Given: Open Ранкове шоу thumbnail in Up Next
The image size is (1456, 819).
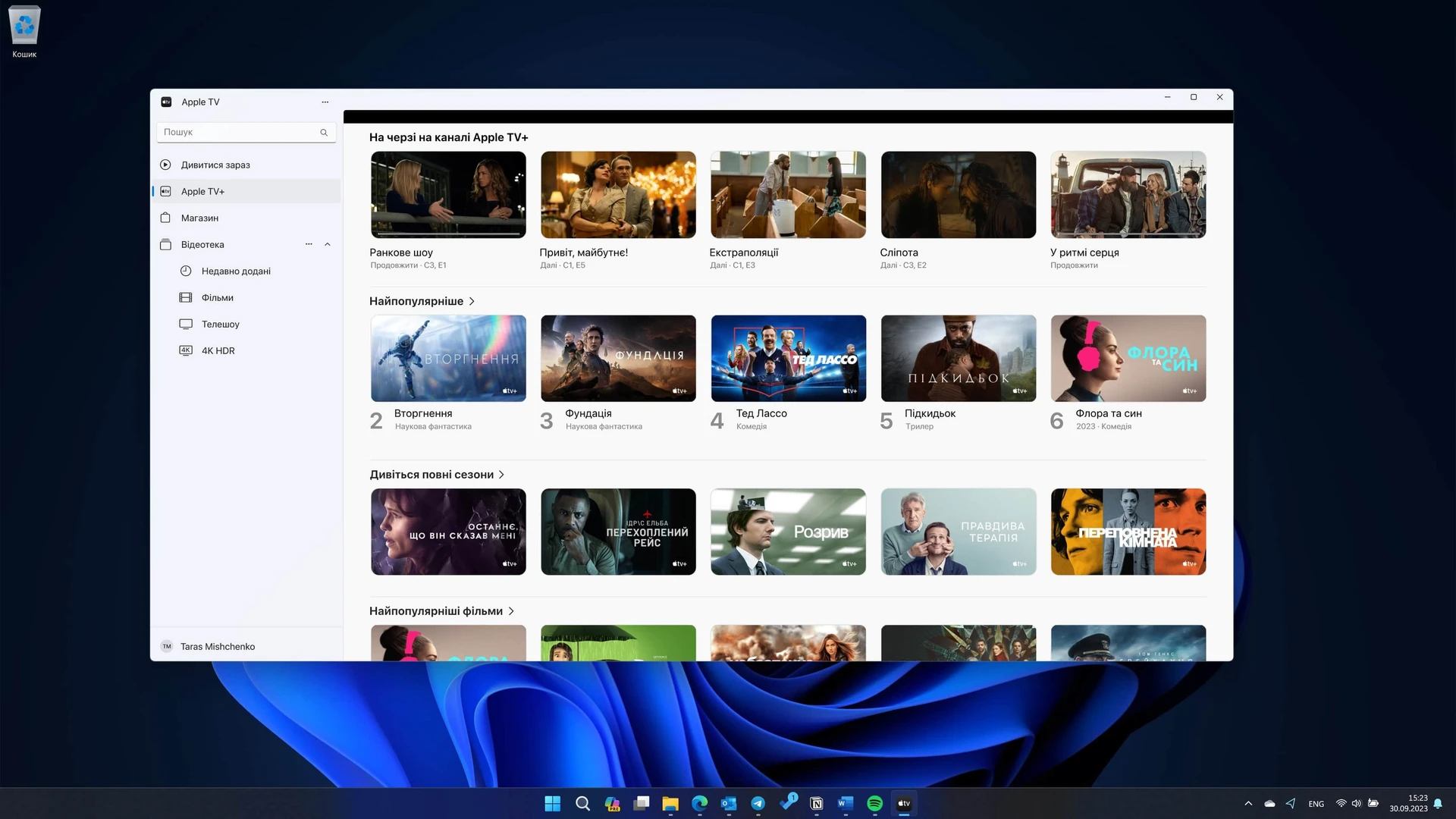Looking at the screenshot, I should pyautogui.click(x=448, y=194).
